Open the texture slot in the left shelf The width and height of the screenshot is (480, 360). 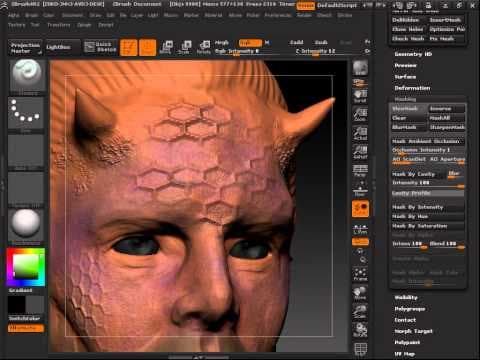26,189
